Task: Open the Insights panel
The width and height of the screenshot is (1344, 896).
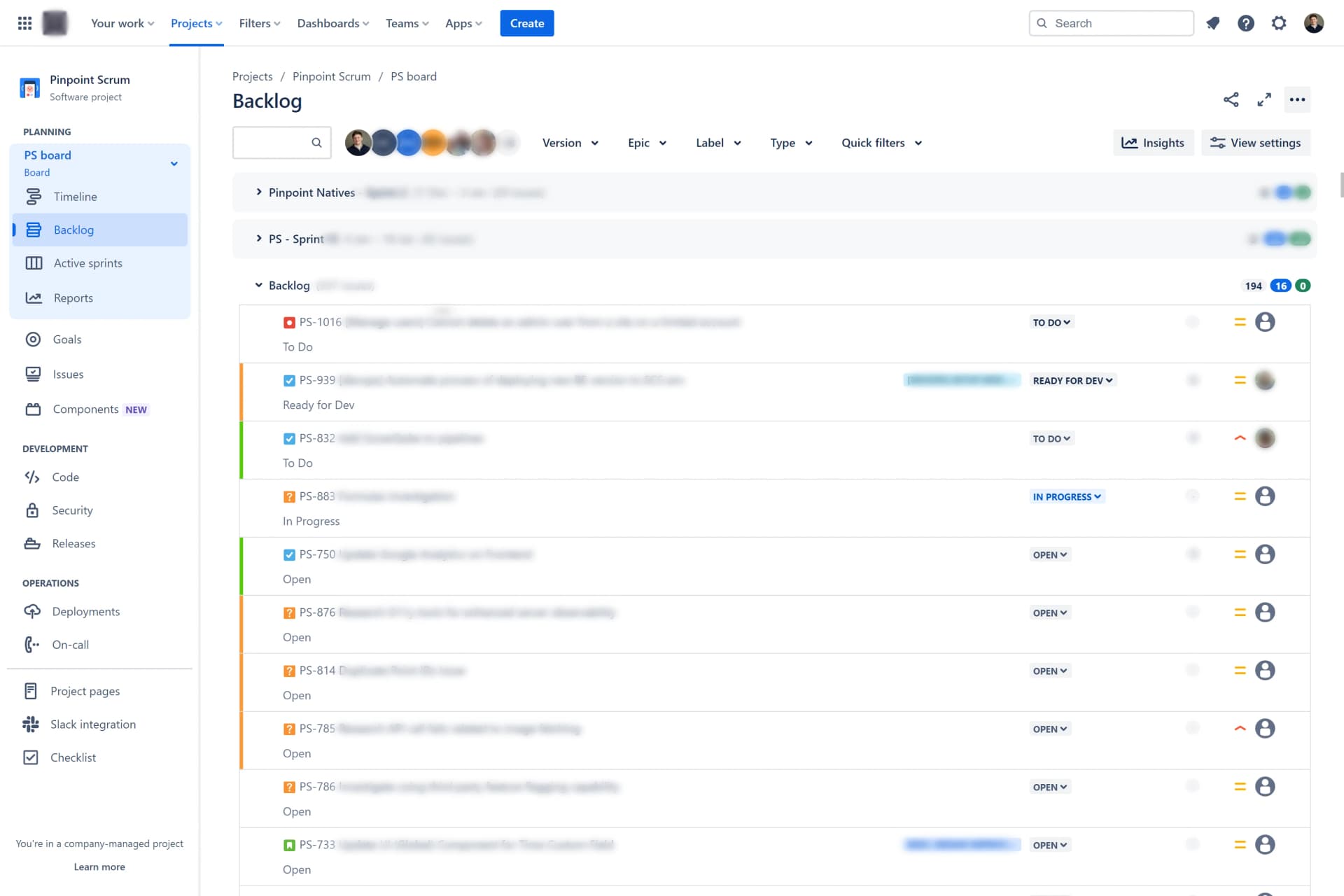Action: pos(1153,143)
